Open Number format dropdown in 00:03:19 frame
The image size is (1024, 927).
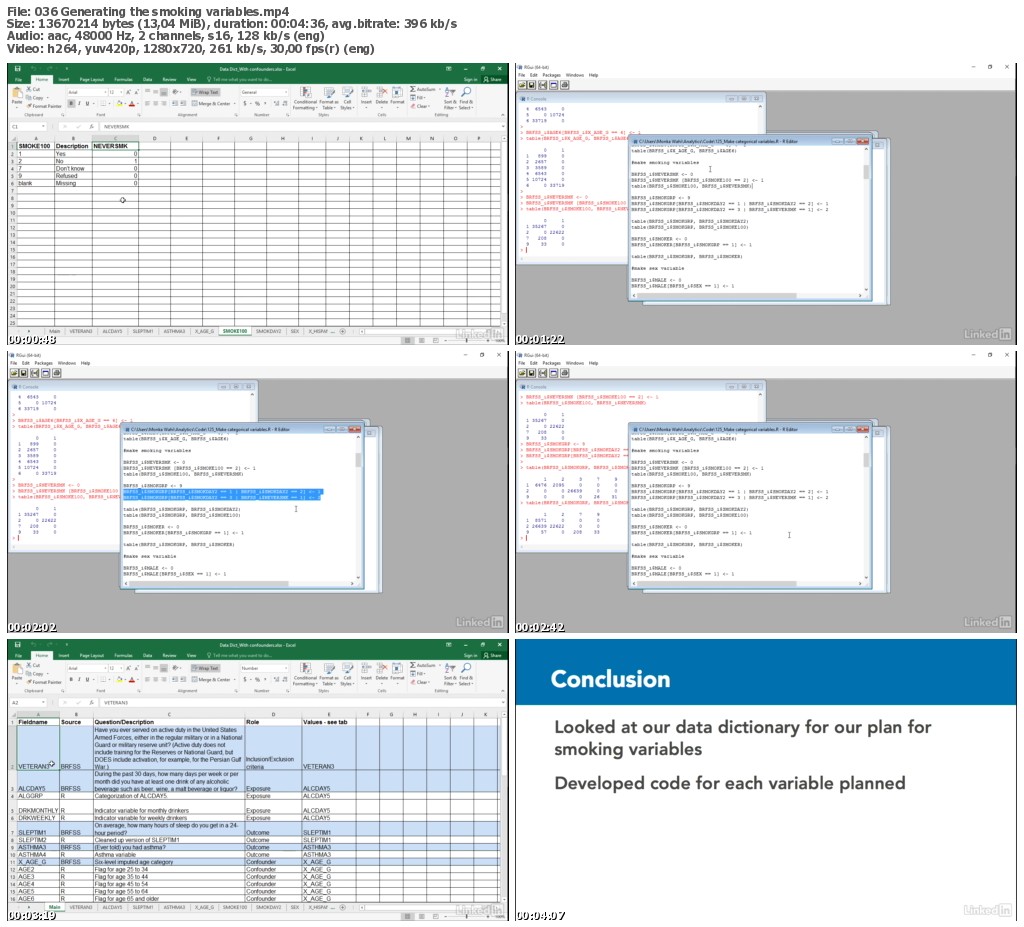point(286,668)
